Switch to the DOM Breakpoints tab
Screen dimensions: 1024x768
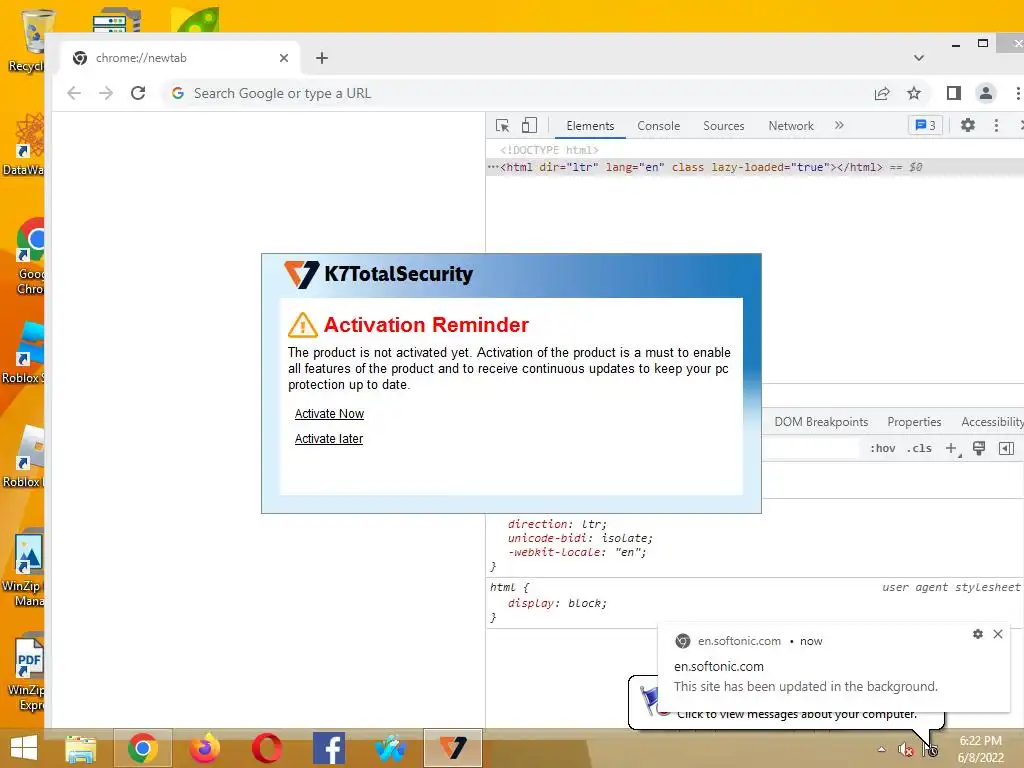point(821,422)
